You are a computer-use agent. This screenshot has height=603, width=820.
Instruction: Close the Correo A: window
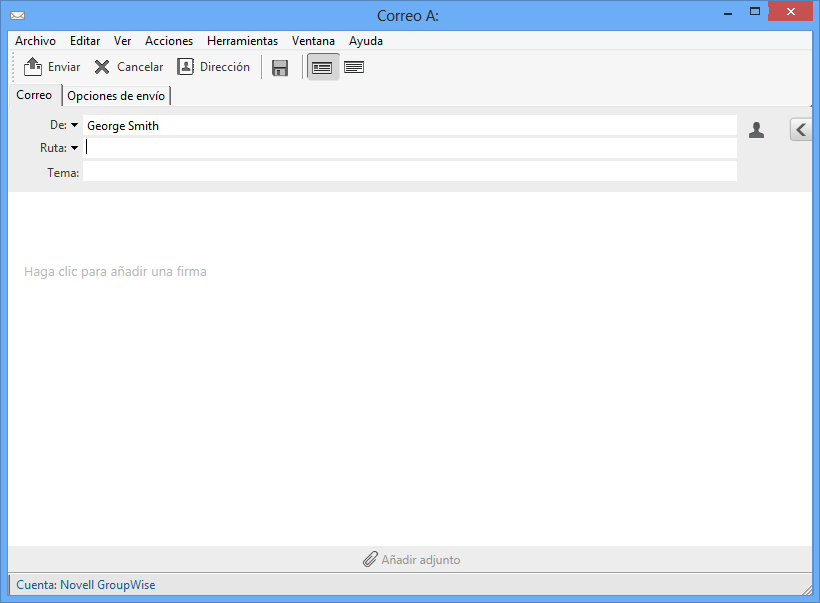pos(790,11)
